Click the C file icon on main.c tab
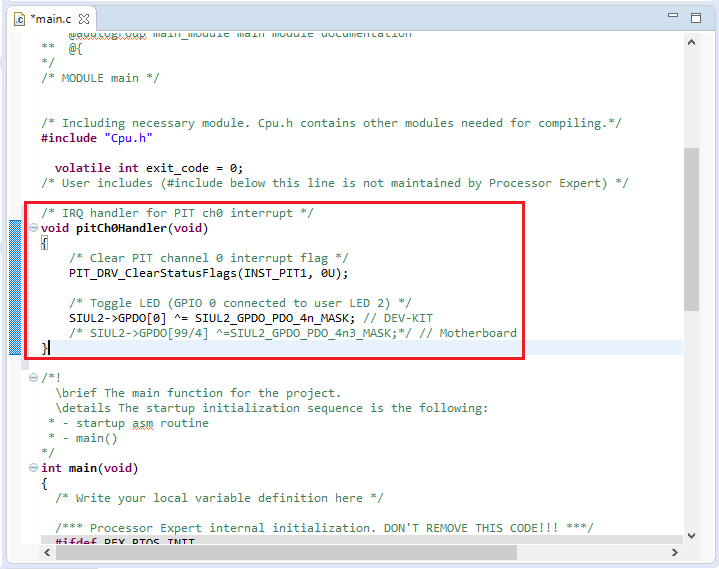The width and height of the screenshot is (719, 569). tap(19, 19)
